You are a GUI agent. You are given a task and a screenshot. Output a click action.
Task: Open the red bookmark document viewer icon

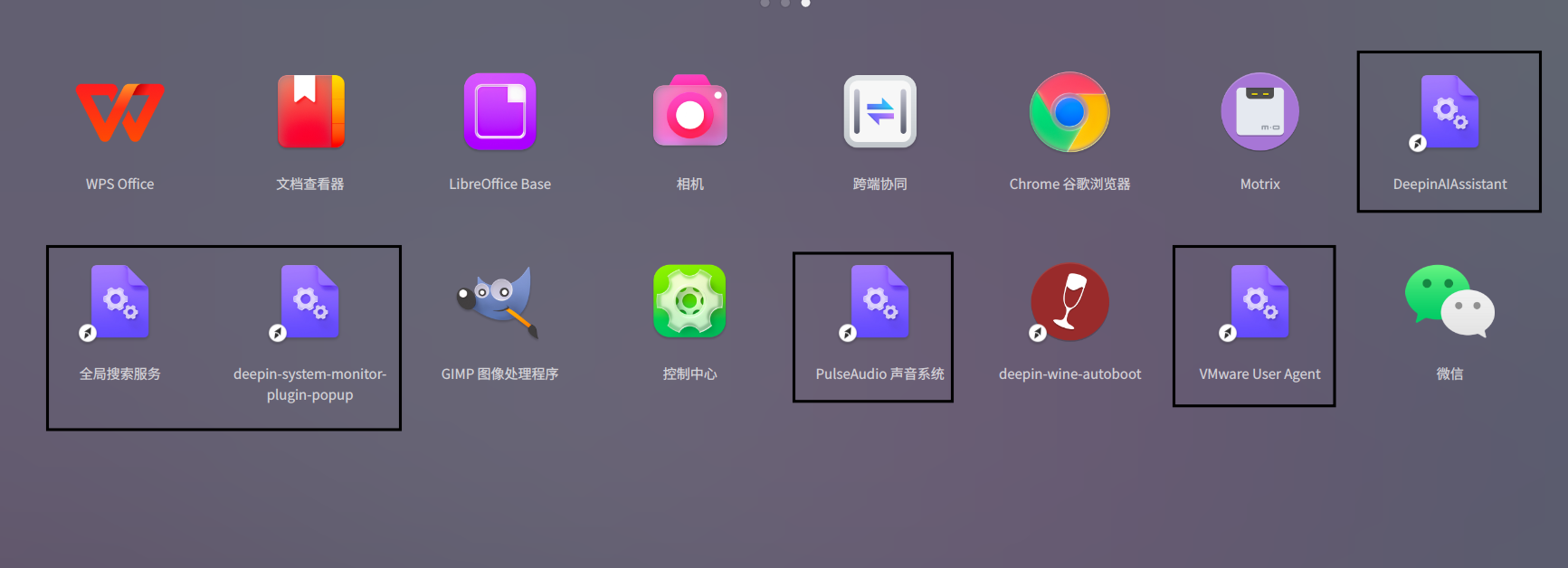[x=310, y=111]
